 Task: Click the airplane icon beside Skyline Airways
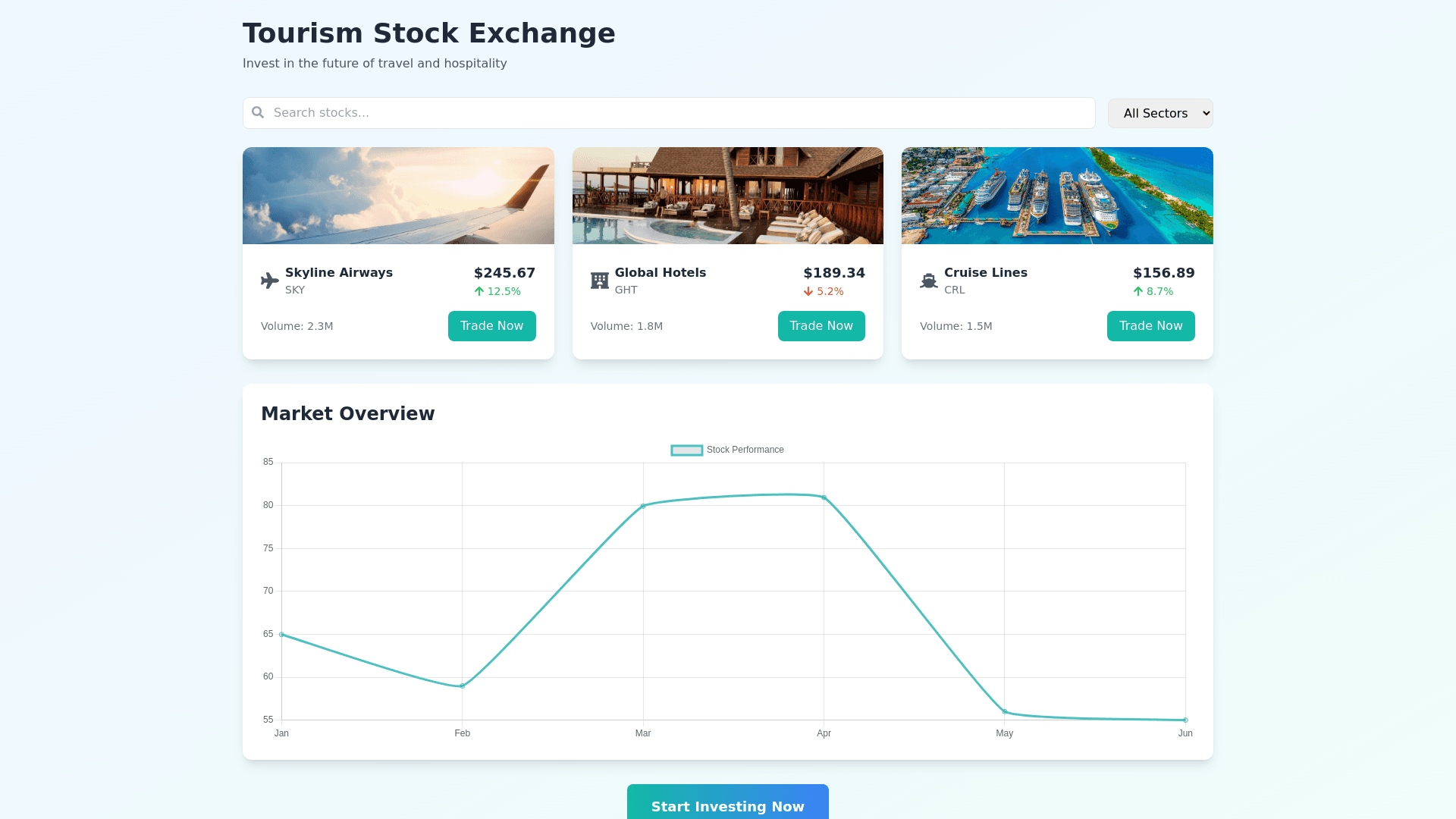point(269,281)
